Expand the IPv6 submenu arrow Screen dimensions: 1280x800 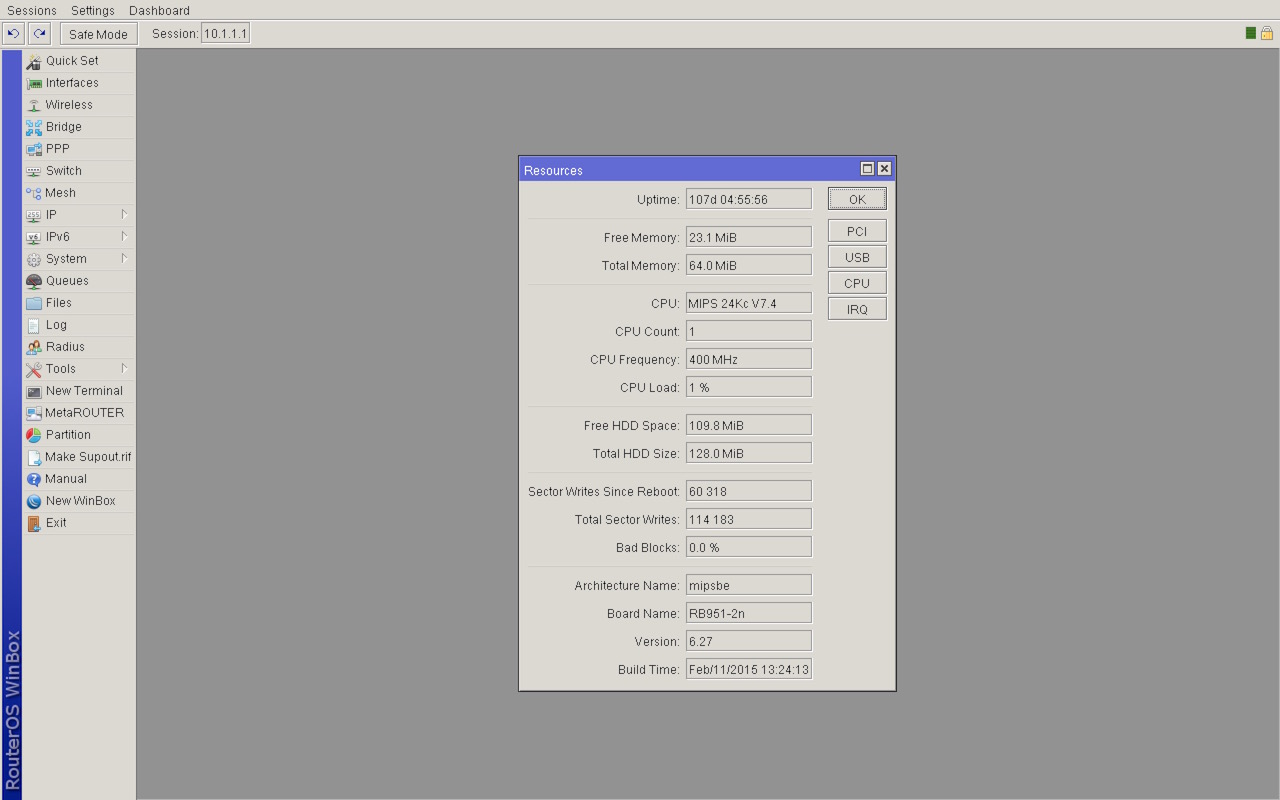pyautogui.click(x=124, y=236)
